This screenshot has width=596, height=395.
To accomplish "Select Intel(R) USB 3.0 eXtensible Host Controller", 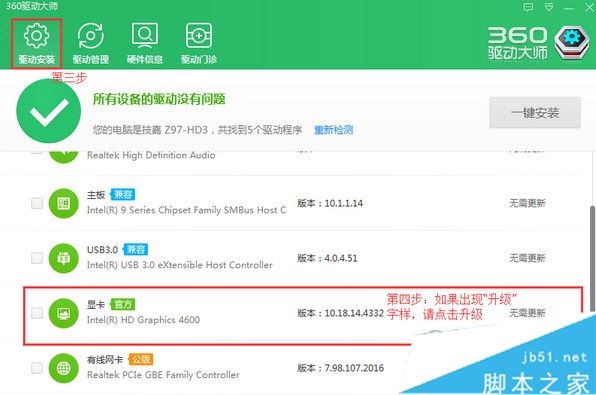I will pyautogui.click(x=180, y=265).
